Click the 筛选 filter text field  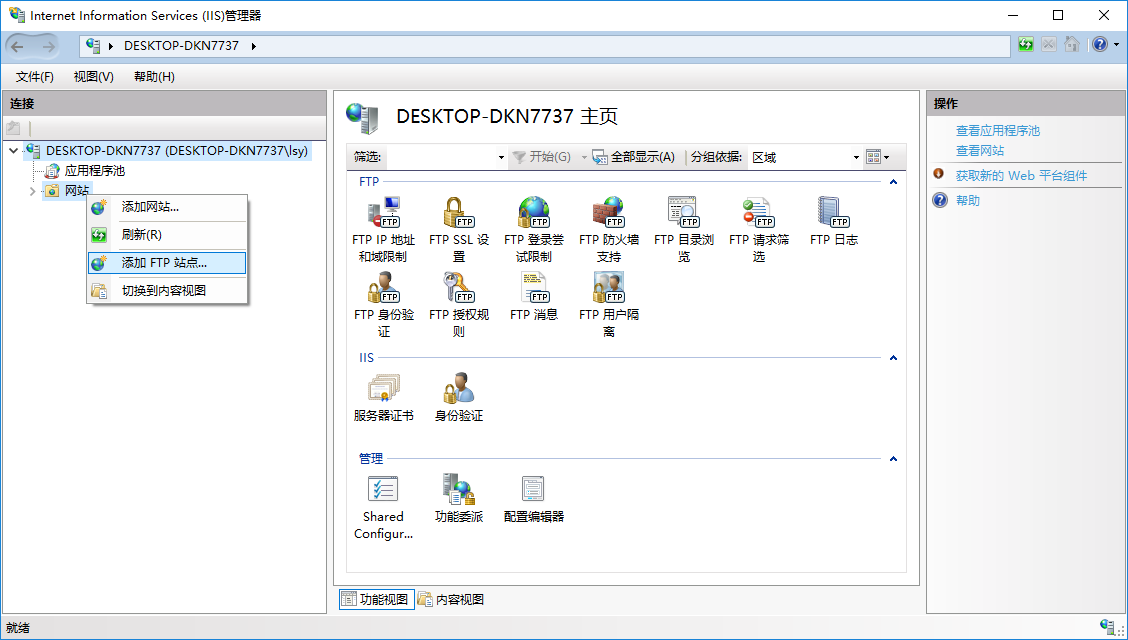click(441, 157)
